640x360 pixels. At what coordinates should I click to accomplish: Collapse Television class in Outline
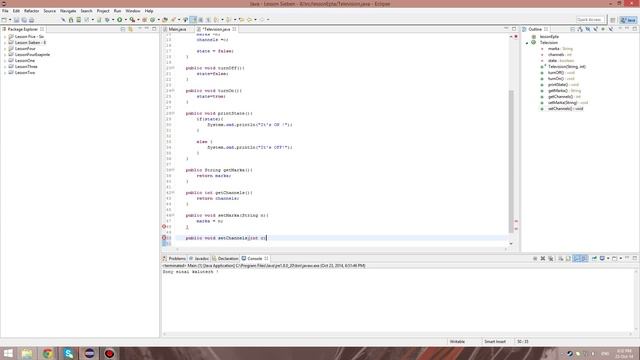527,43
